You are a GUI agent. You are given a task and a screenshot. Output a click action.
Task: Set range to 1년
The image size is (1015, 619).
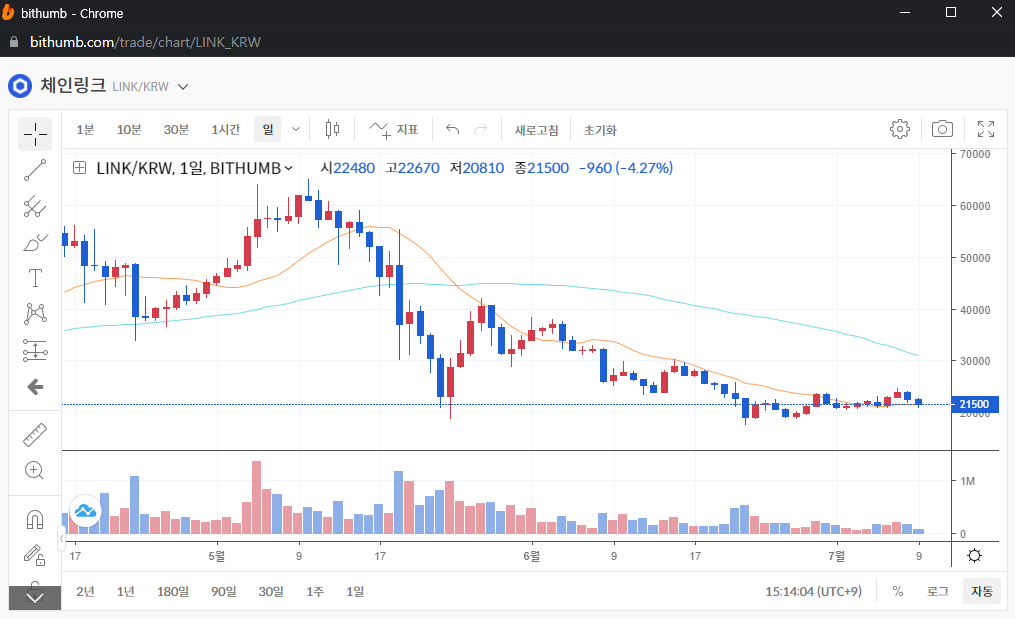(126, 591)
